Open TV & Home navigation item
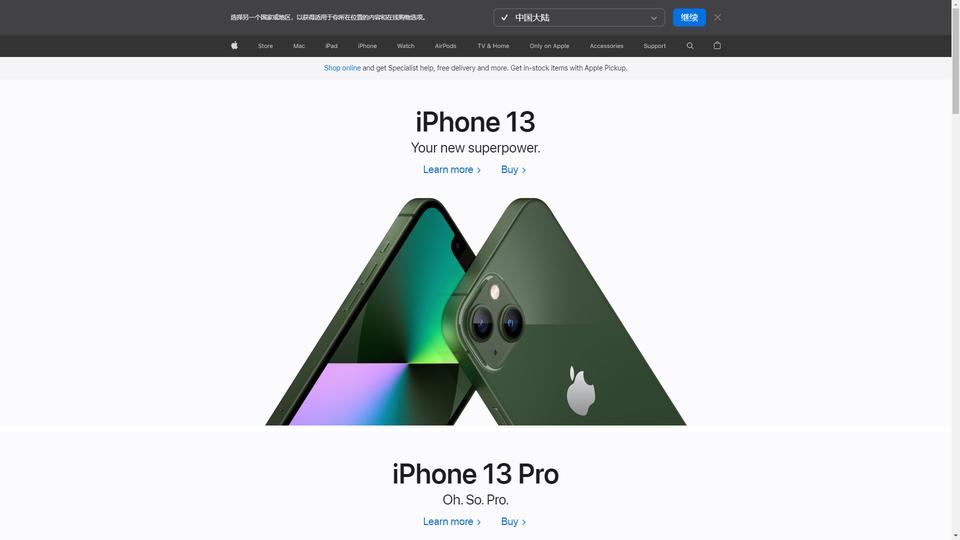The height and width of the screenshot is (540, 960). 493,46
